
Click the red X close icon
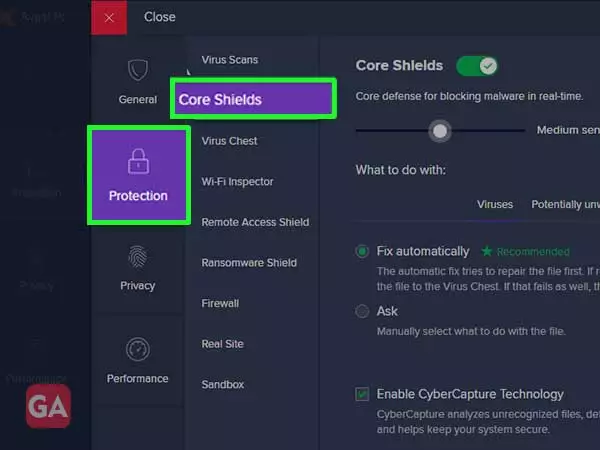coord(109,18)
